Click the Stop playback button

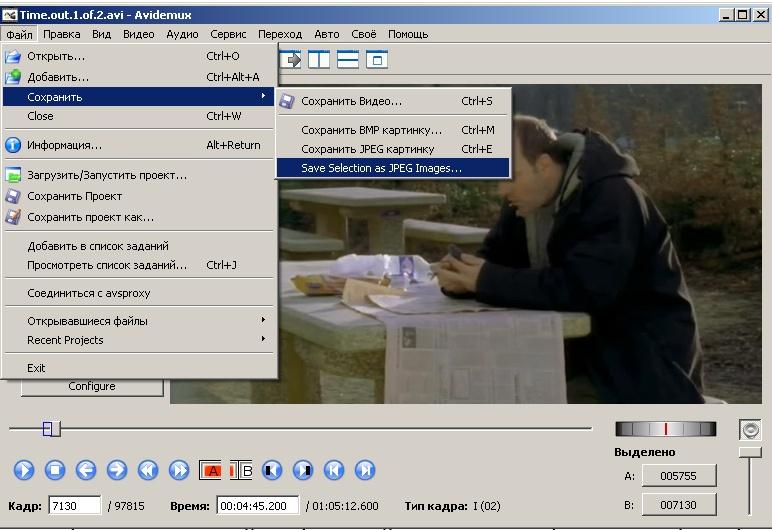click(55, 470)
